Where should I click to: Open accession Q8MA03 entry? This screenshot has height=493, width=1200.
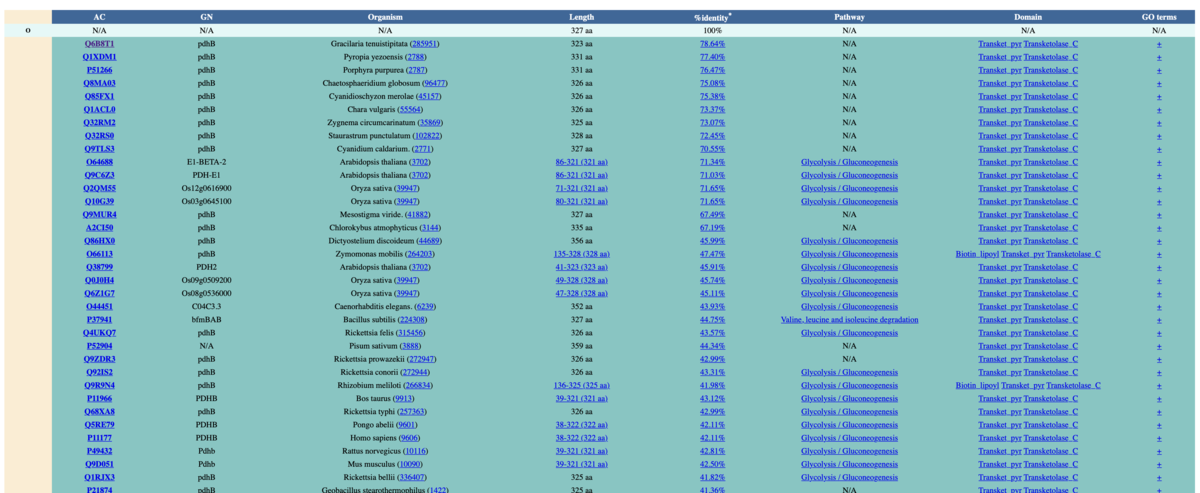point(99,83)
